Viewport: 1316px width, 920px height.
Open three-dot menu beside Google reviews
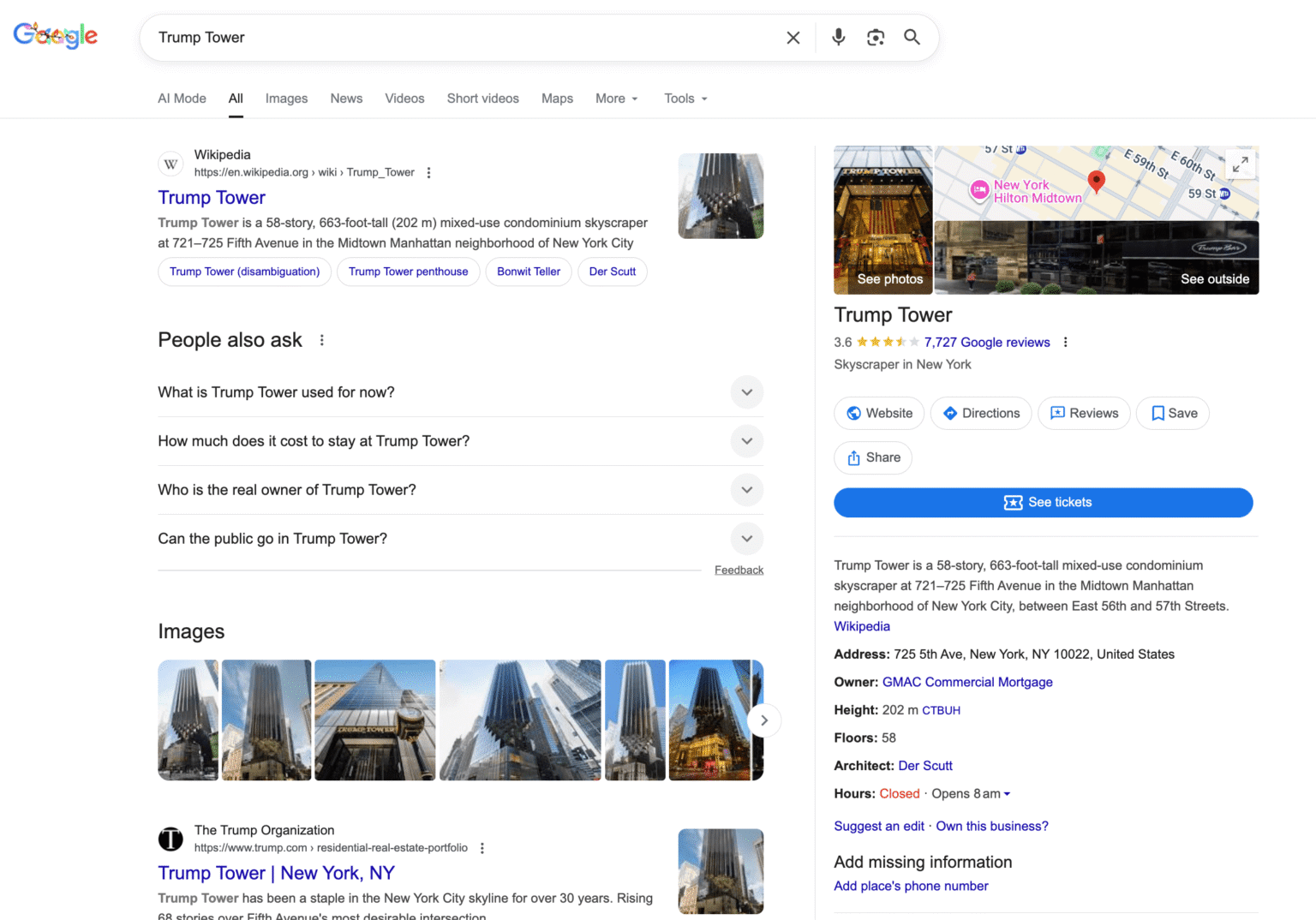[x=1065, y=343]
